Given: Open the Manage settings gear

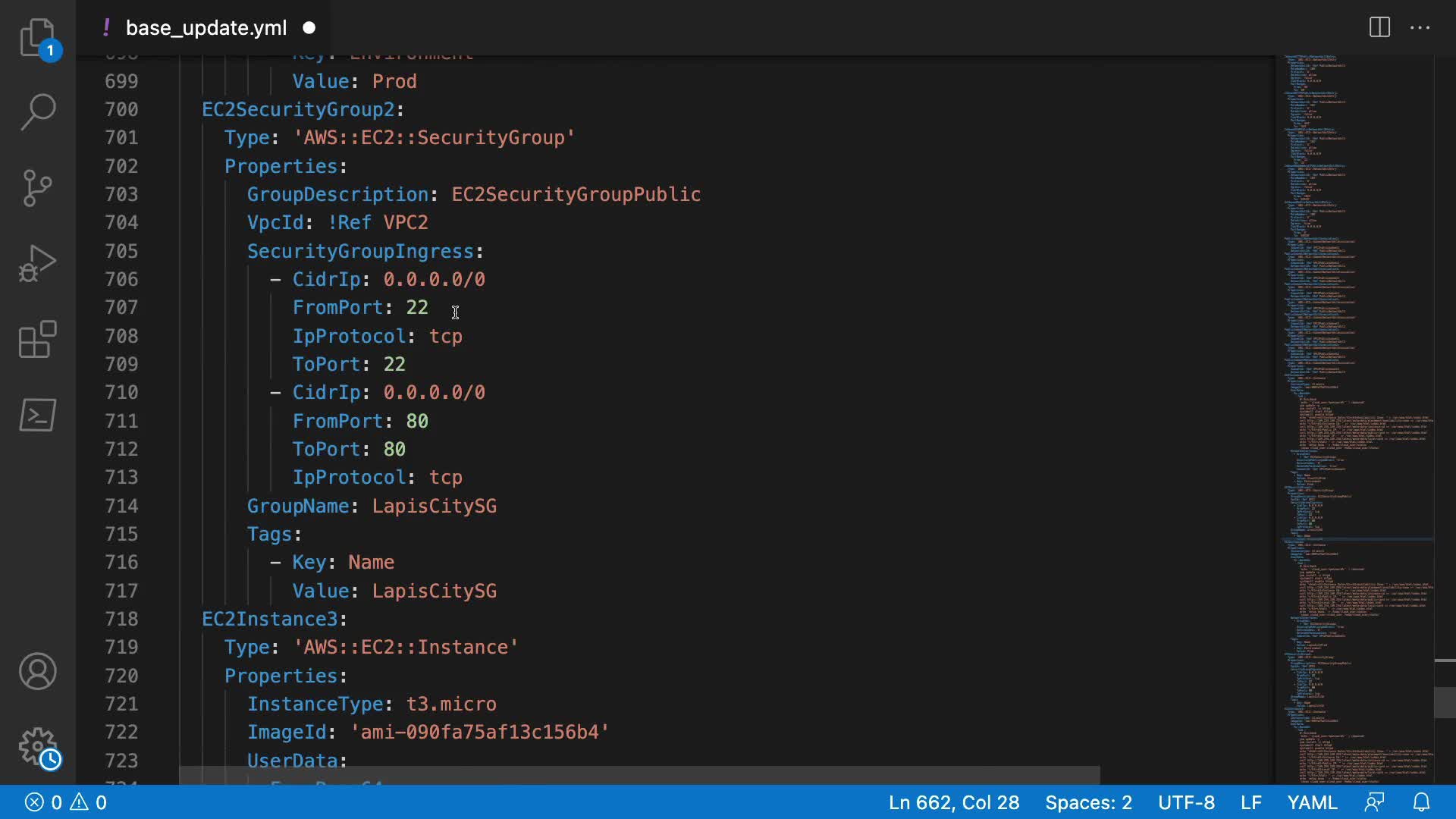Looking at the screenshot, I should [x=37, y=747].
